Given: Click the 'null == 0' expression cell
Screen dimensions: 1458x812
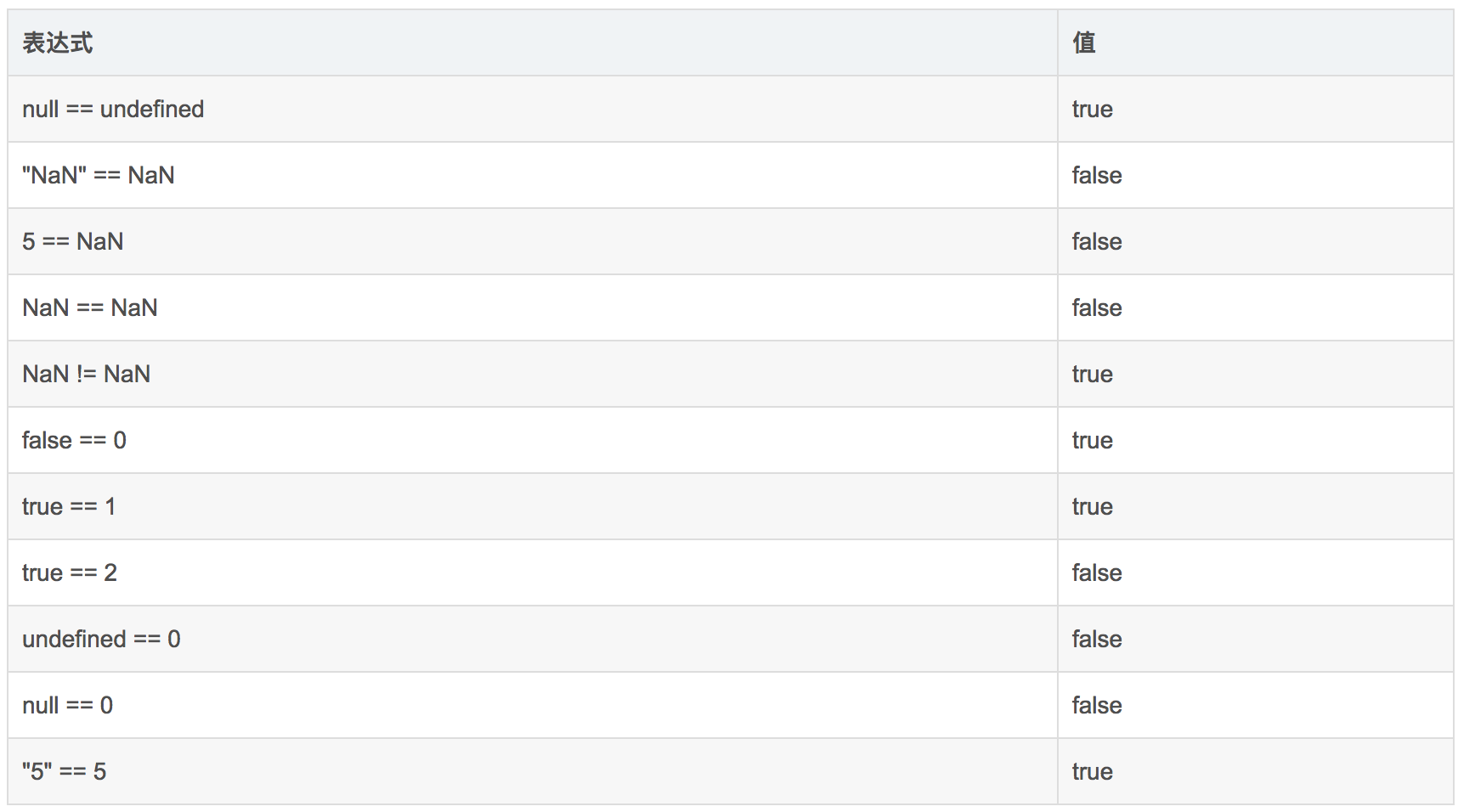Looking at the screenshot, I should click(68, 706).
